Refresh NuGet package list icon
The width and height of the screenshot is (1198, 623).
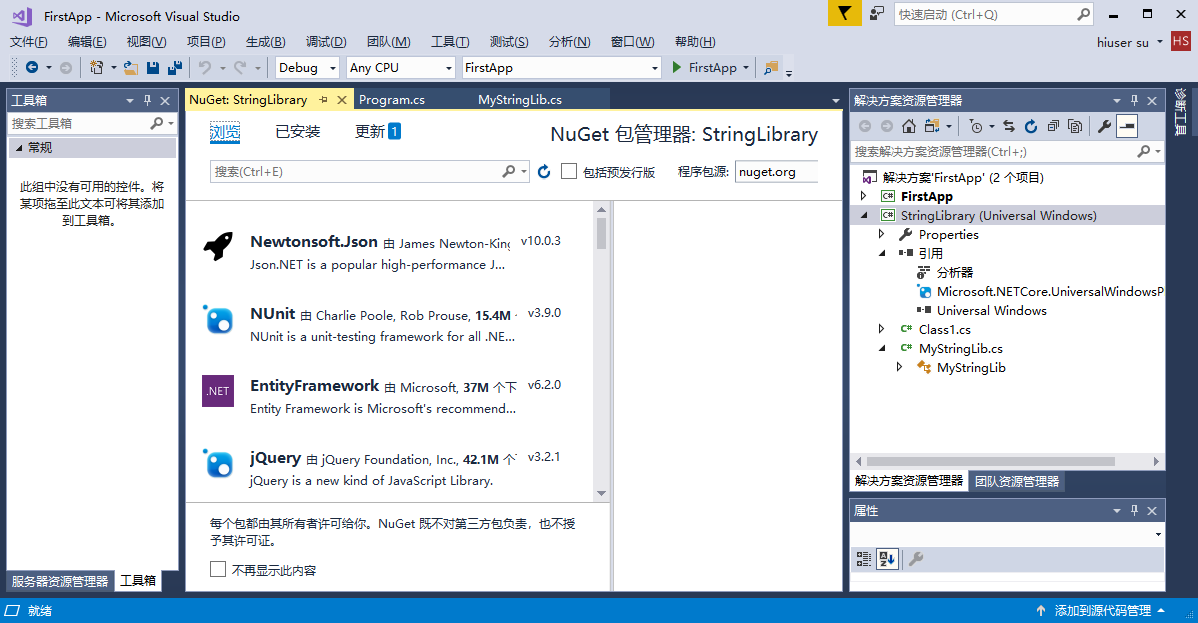544,172
